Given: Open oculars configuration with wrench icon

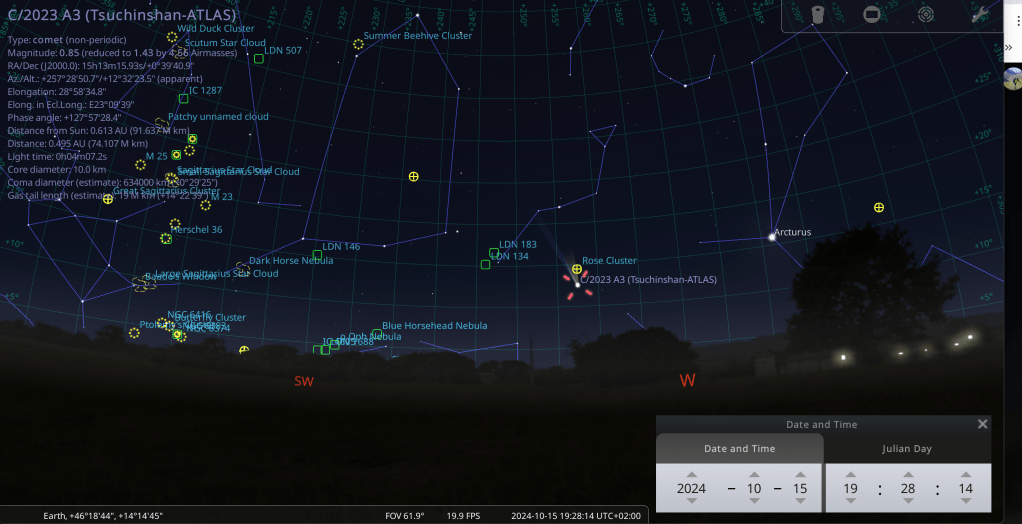Looking at the screenshot, I should pos(979,14).
